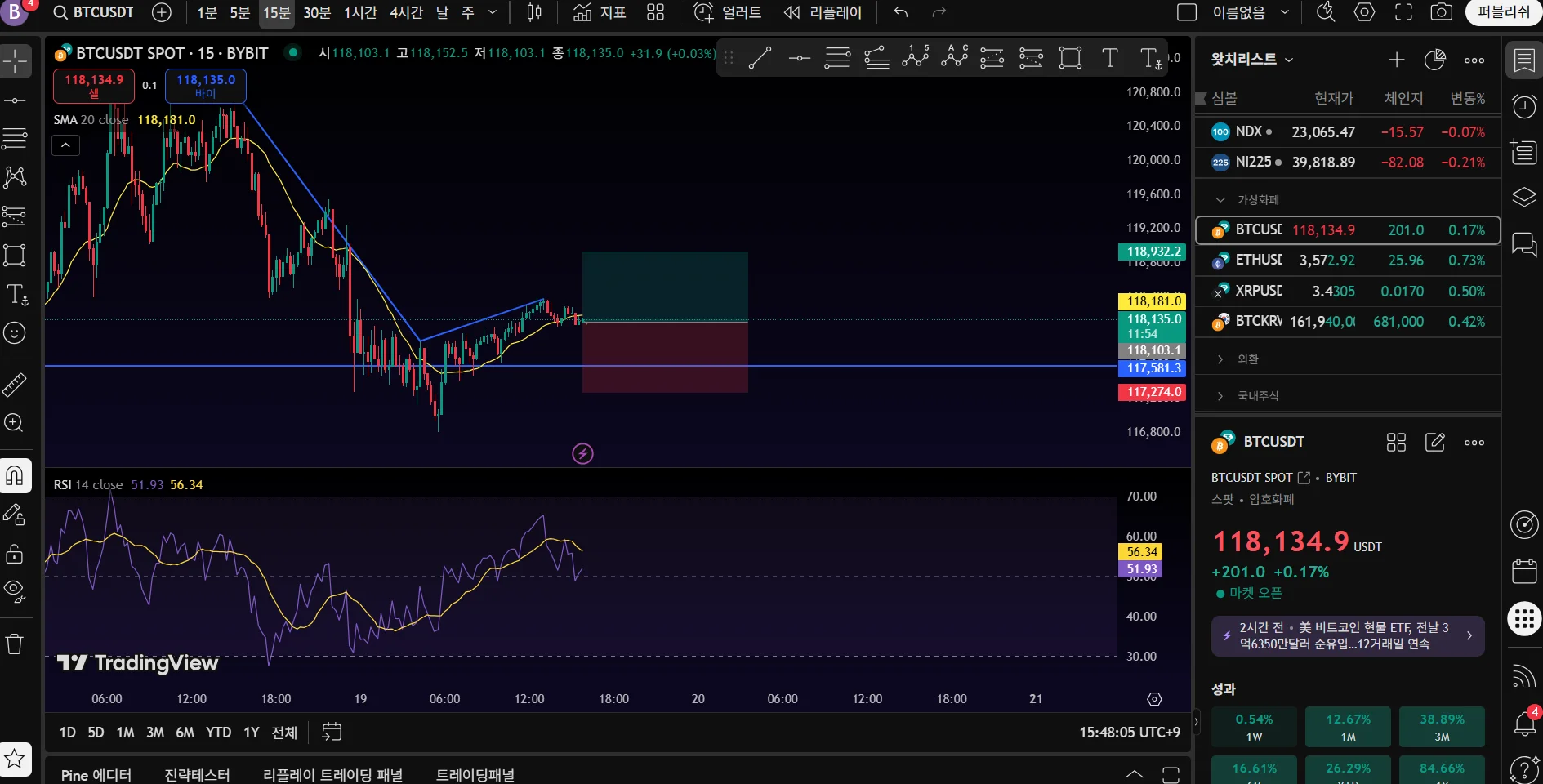
Task: Collapse the indicator legend arrow
Action: pos(65,145)
